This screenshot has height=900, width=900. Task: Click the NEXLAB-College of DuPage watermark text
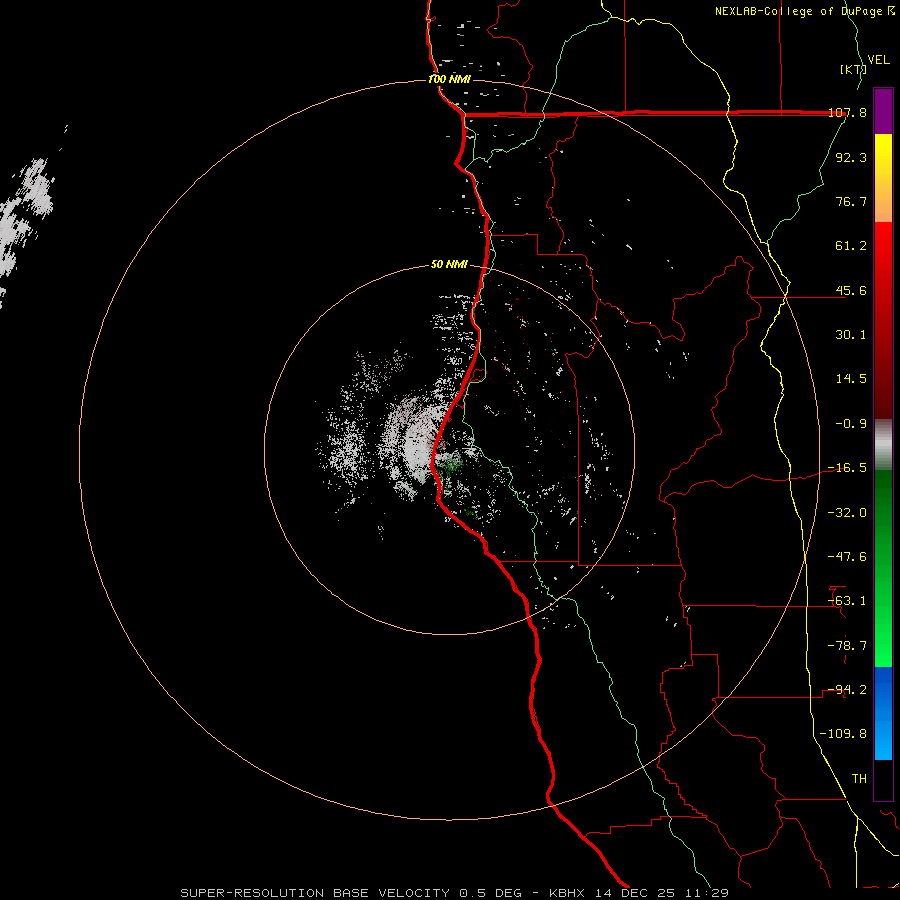point(805,11)
